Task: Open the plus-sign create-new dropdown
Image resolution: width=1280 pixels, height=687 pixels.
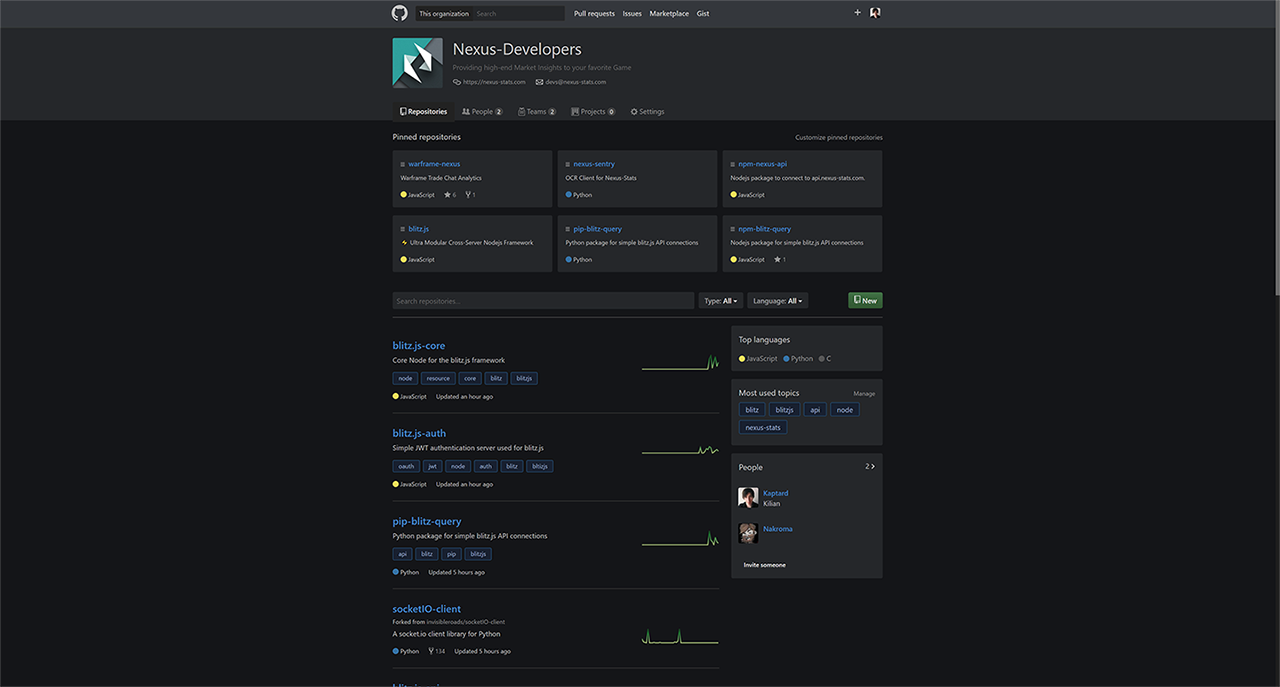Action: pos(857,12)
